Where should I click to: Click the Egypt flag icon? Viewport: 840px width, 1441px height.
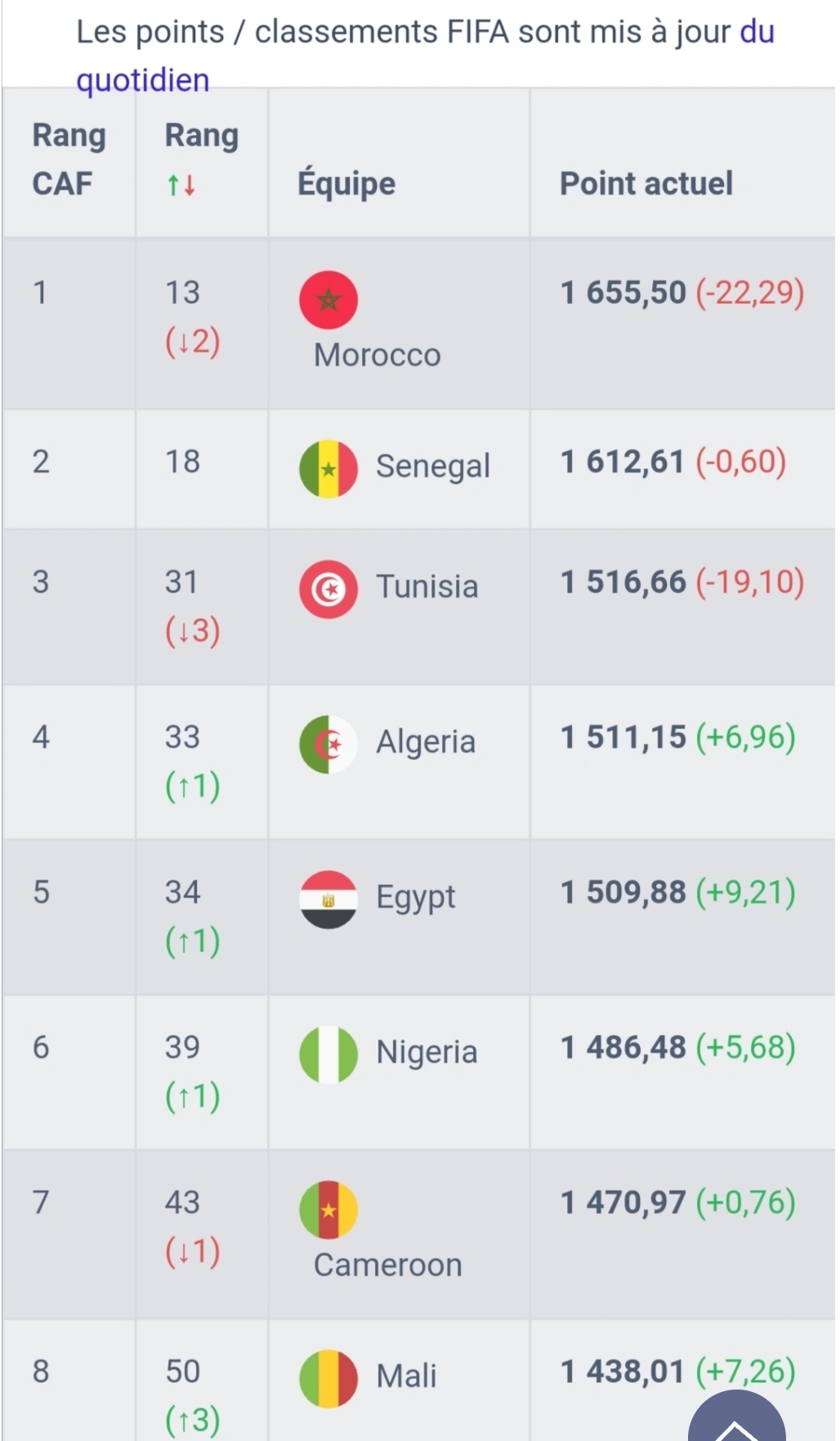pos(328,900)
